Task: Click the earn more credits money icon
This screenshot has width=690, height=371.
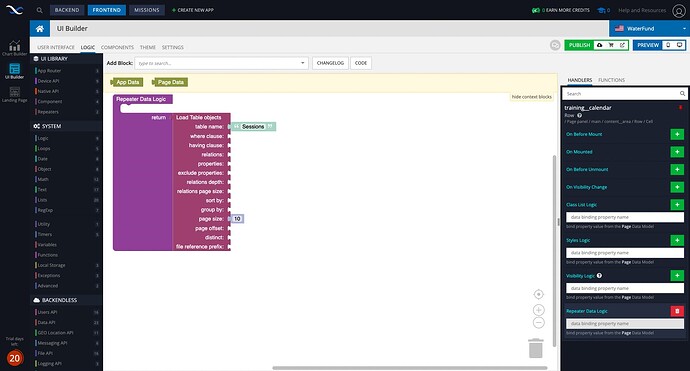Action: pos(536,10)
